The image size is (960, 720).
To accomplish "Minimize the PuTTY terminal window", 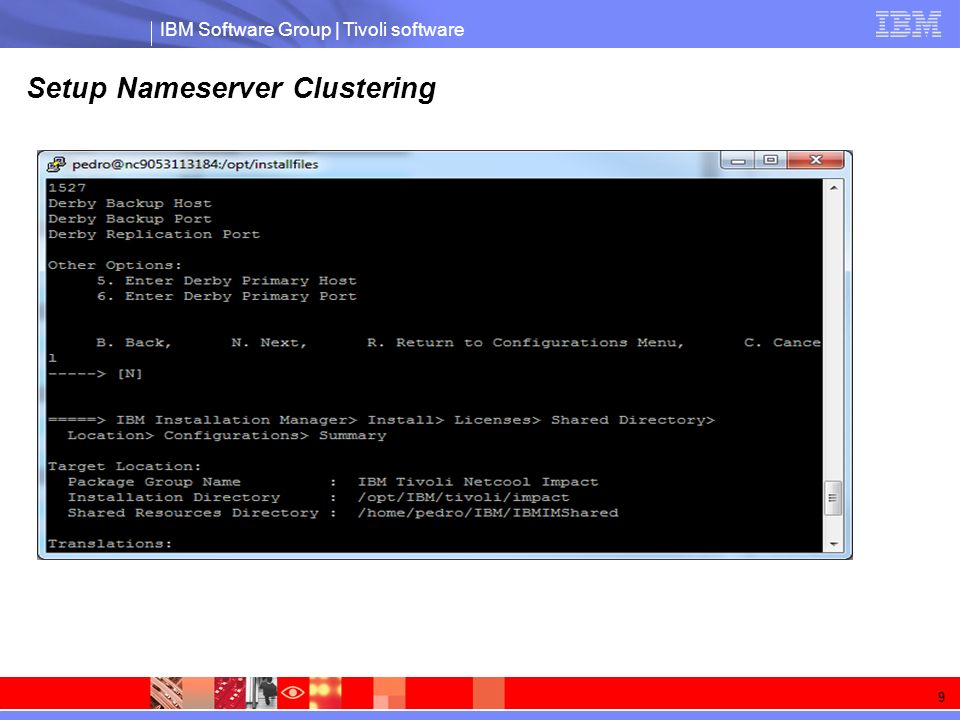I will coord(738,161).
